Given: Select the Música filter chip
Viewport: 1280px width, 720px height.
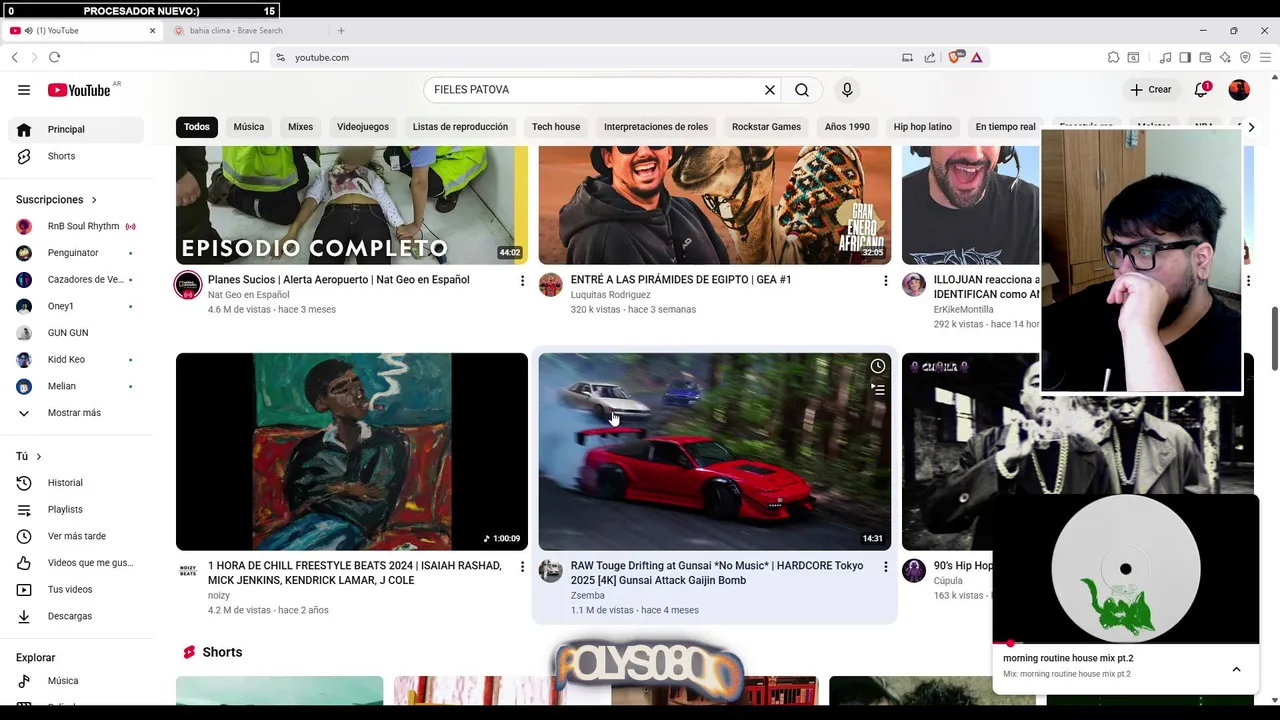Looking at the screenshot, I should (249, 127).
